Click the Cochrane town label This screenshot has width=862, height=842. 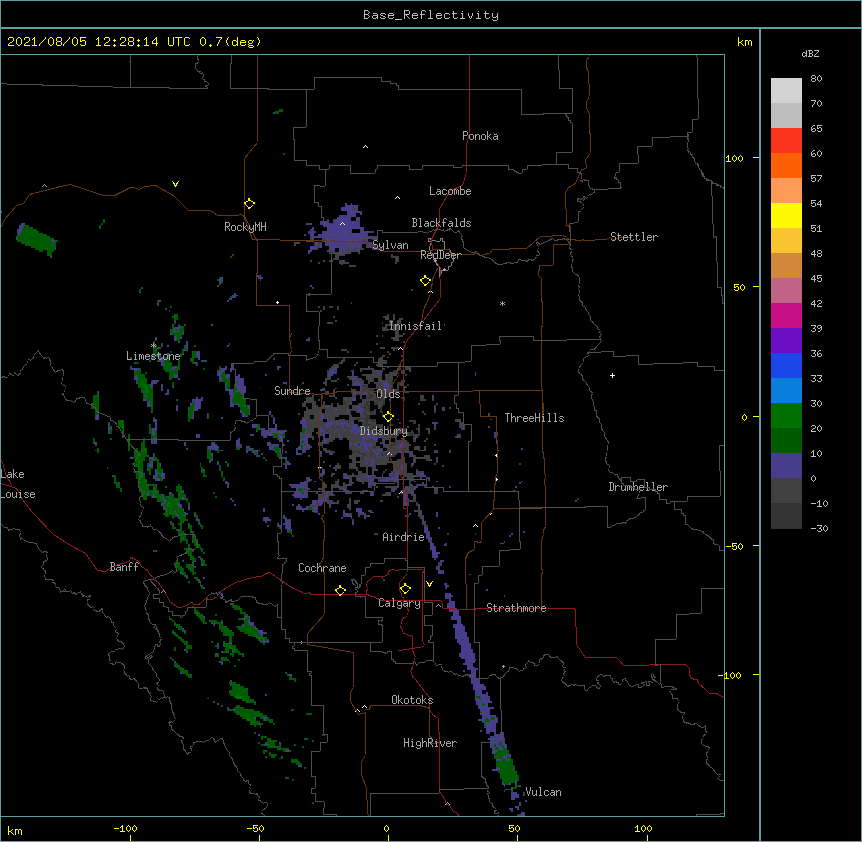(322, 568)
